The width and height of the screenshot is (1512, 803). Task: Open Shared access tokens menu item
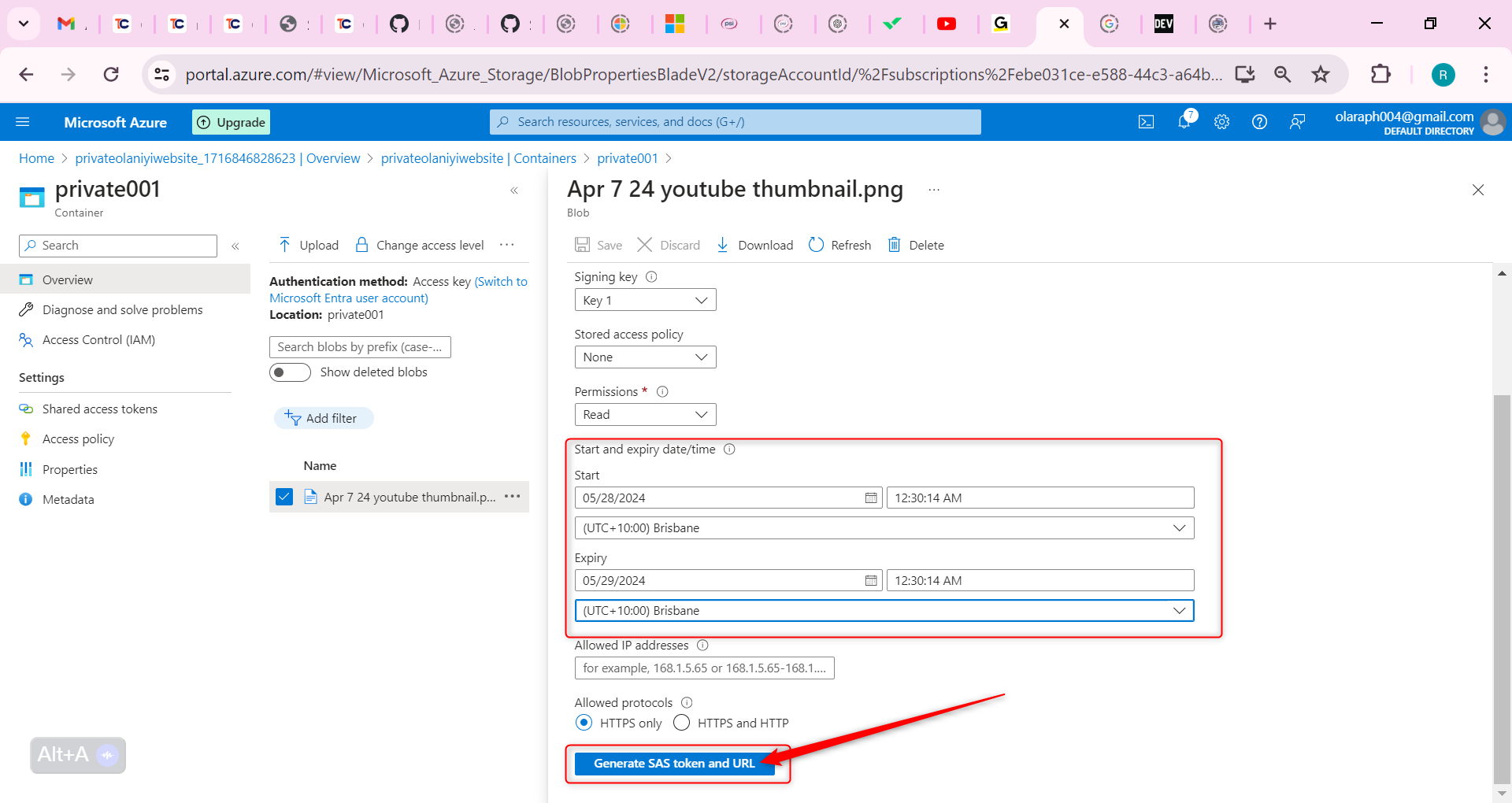tap(99, 409)
